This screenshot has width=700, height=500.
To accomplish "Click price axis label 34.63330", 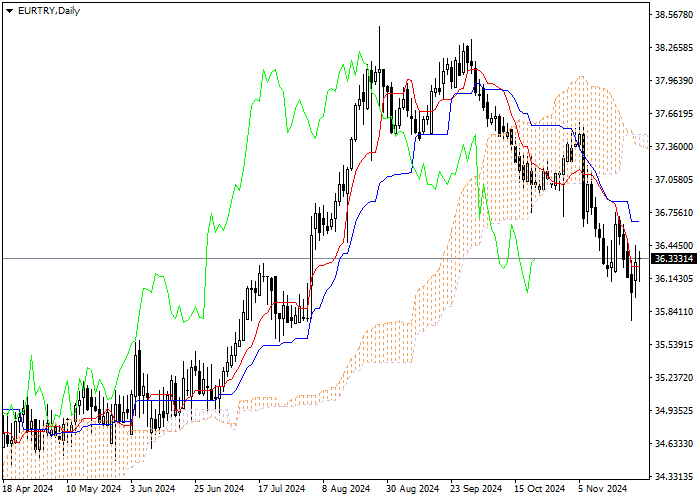I will [x=674, y=444].
